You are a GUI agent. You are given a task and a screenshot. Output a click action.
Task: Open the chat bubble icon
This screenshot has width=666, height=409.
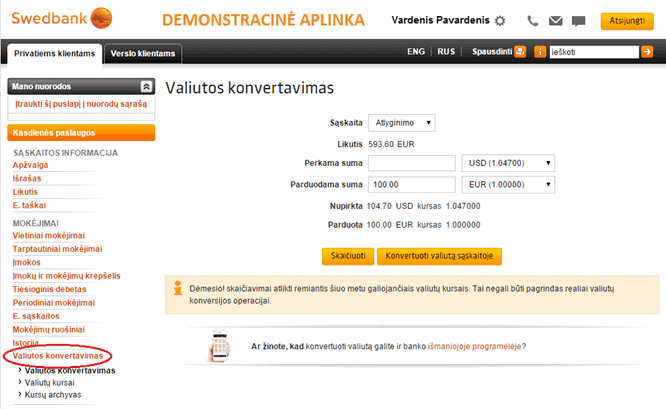[x=579, y=21]
